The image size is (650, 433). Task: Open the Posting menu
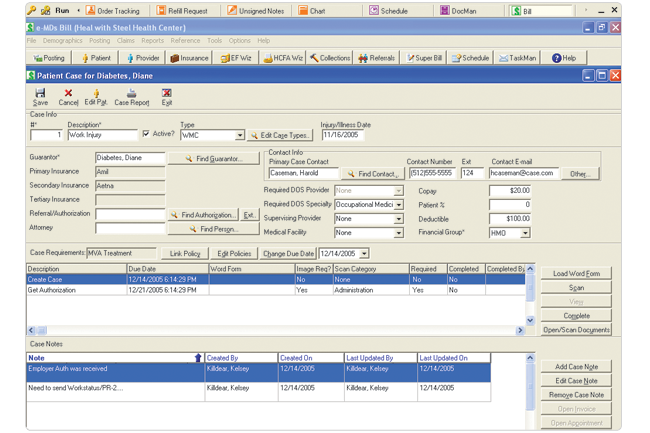coord(99,41)
